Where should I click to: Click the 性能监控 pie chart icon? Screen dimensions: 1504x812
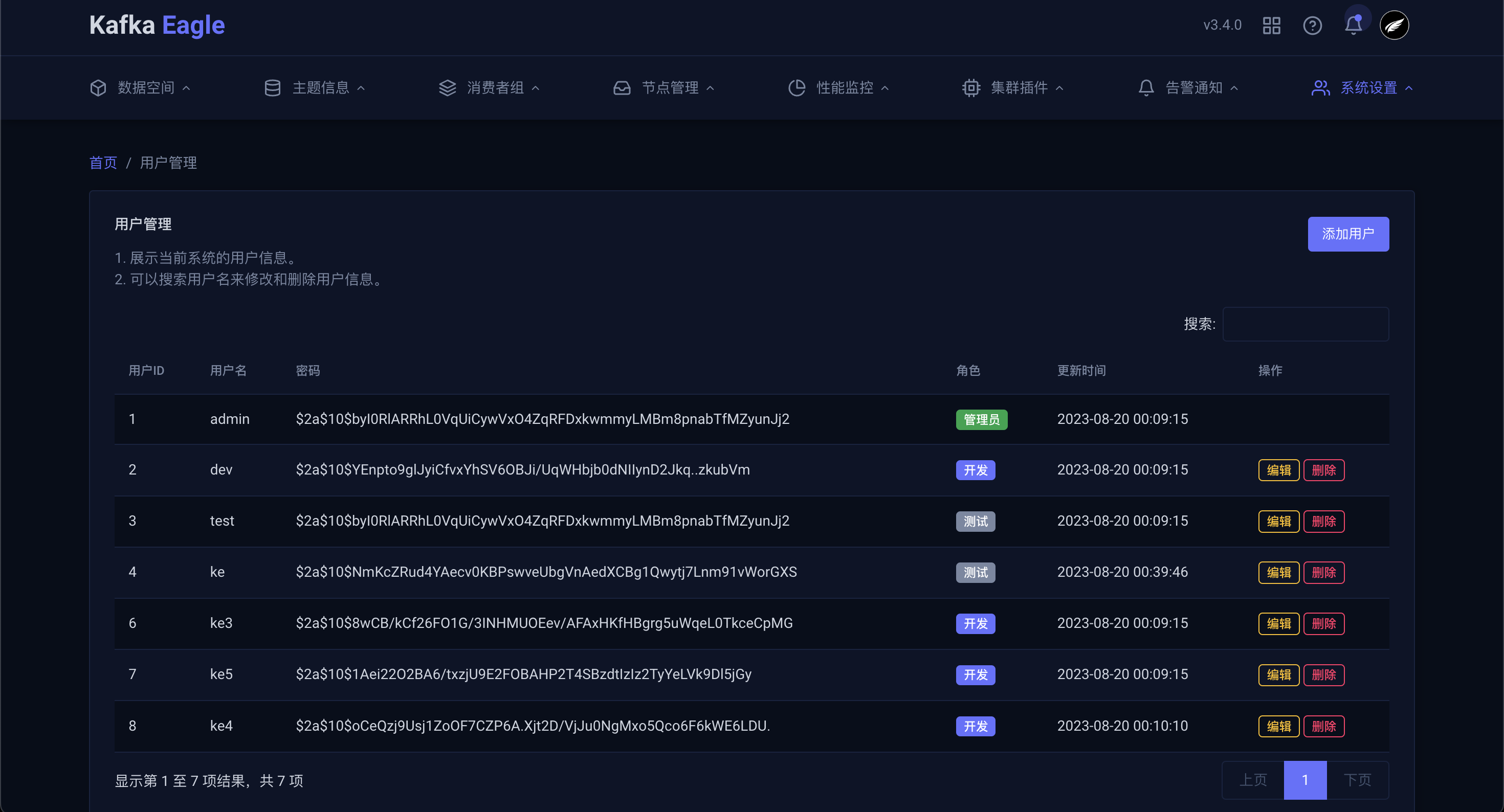797,88
